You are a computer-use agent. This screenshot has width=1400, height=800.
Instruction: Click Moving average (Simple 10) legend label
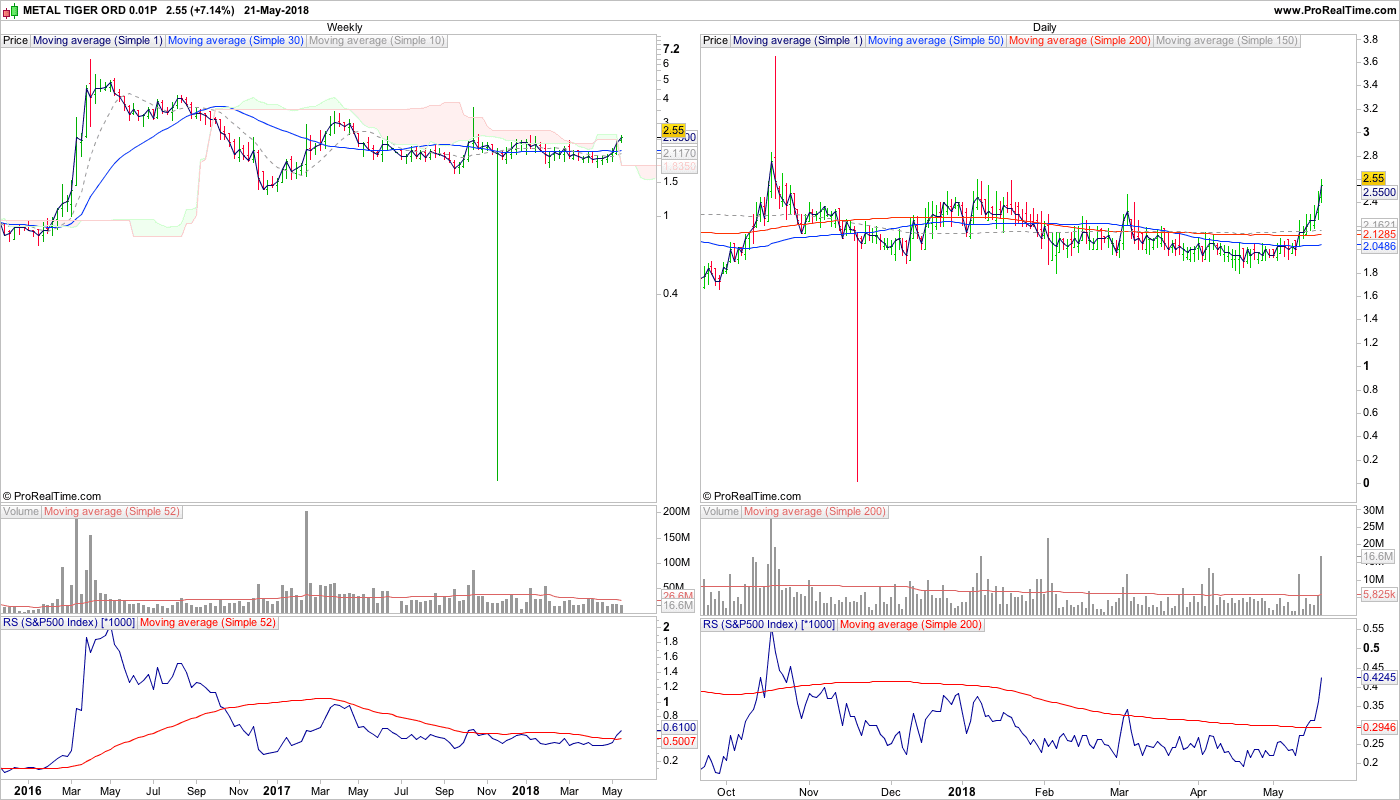[377, 41]
